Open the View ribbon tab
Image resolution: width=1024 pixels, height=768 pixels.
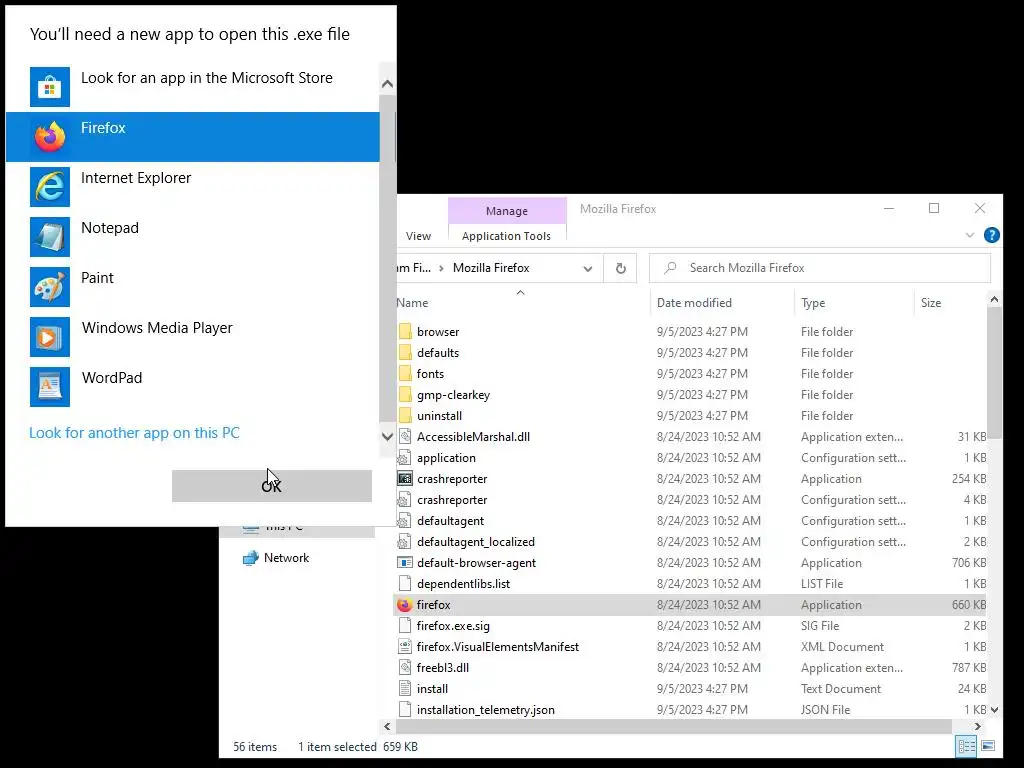[418, 236]
